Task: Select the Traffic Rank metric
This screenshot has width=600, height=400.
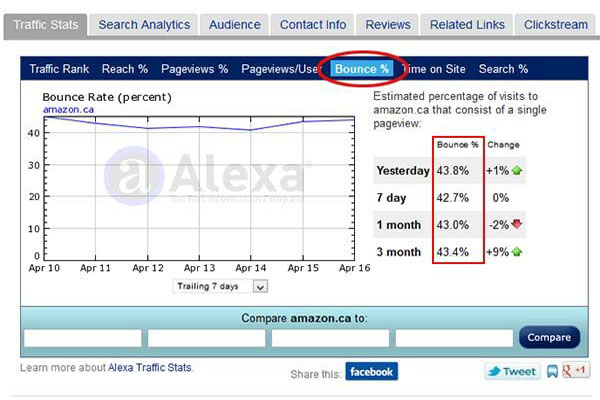Action: coord(59,69)
